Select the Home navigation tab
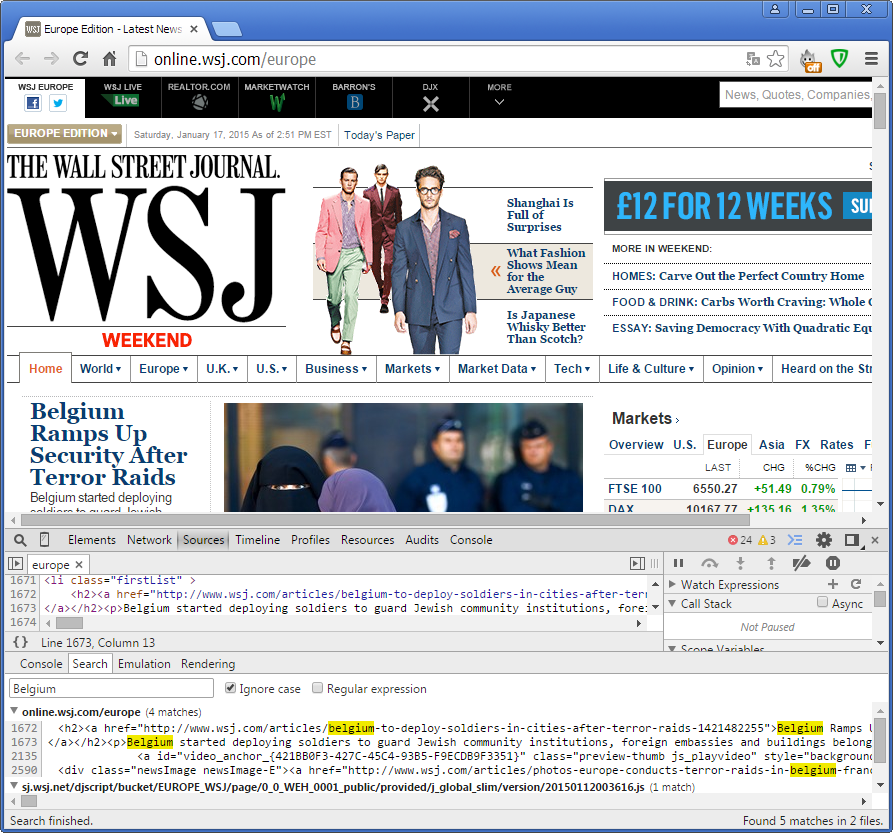The height and width of the screenshot is (833, 893). coord(46,369)
